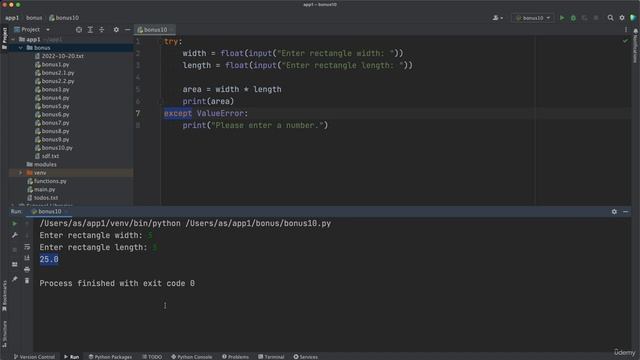This screenshot has height=360, width=640.
Task: Rerun bonus10 in Run panel
Action: [15, 224]
